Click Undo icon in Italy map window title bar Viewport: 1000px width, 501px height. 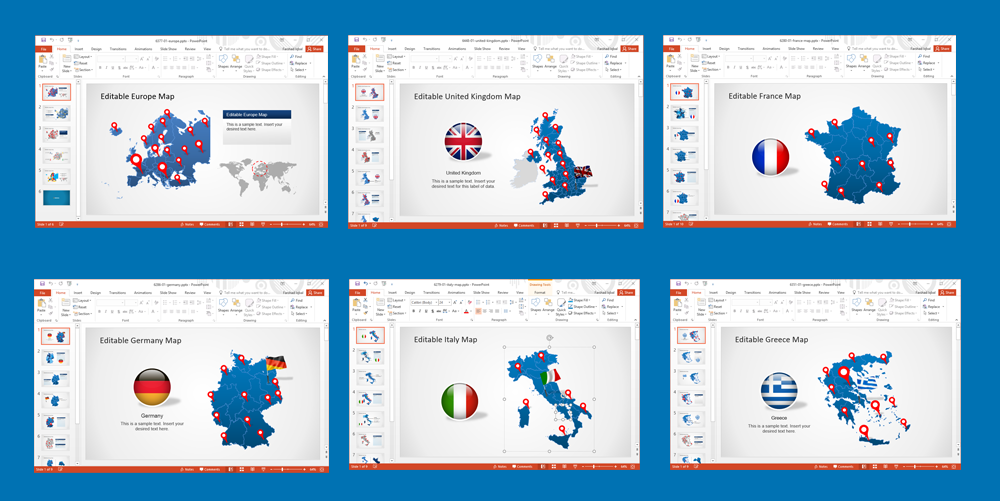point(365,283)
